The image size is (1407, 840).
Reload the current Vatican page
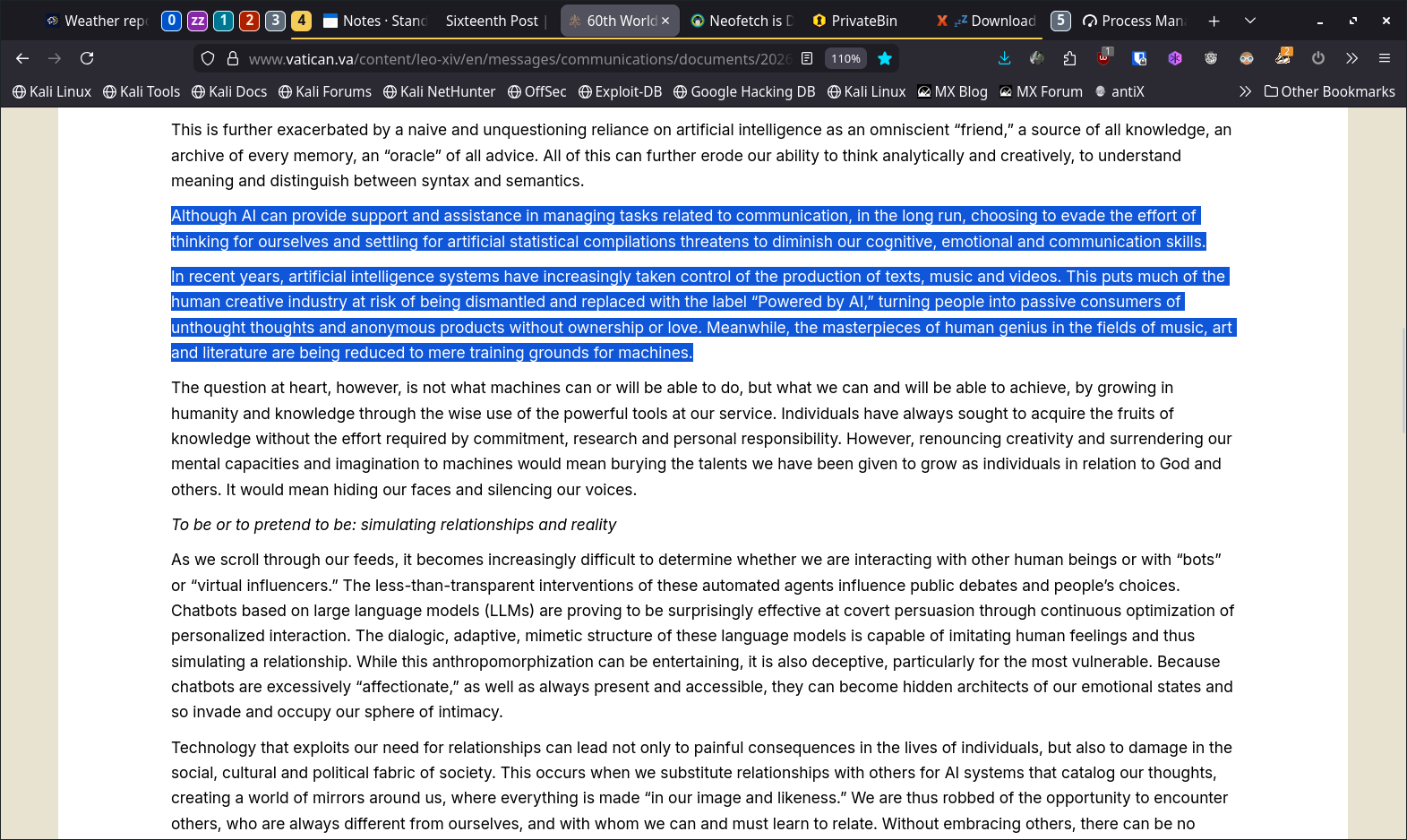pos(87,58)
